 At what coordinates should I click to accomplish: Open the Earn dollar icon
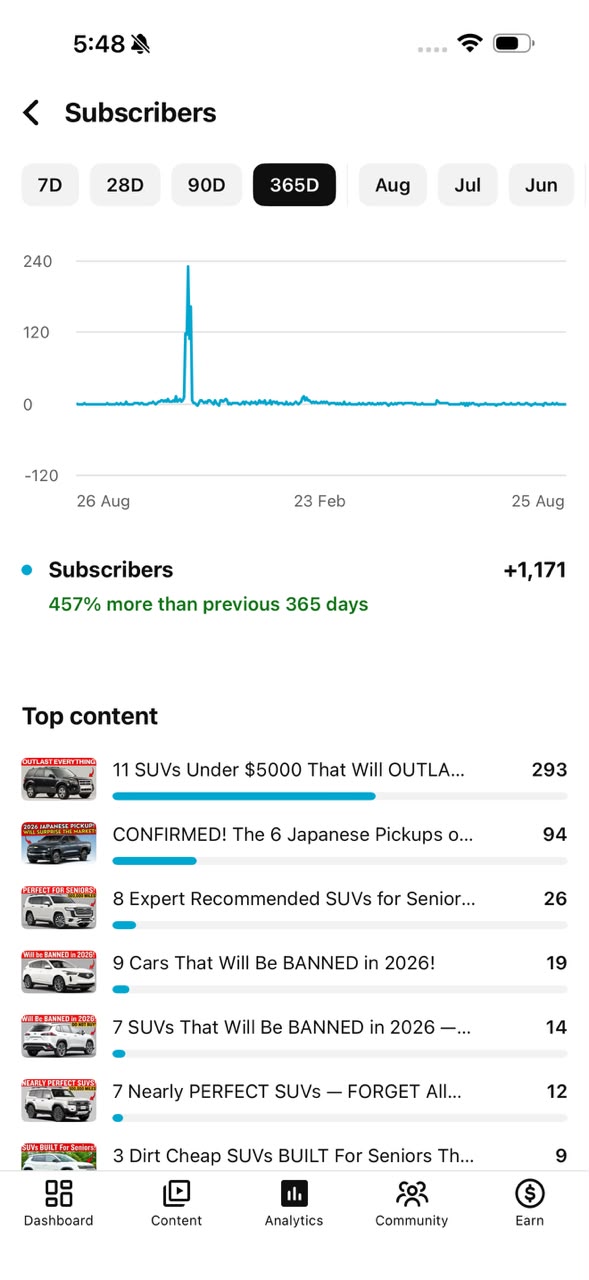530,1193
